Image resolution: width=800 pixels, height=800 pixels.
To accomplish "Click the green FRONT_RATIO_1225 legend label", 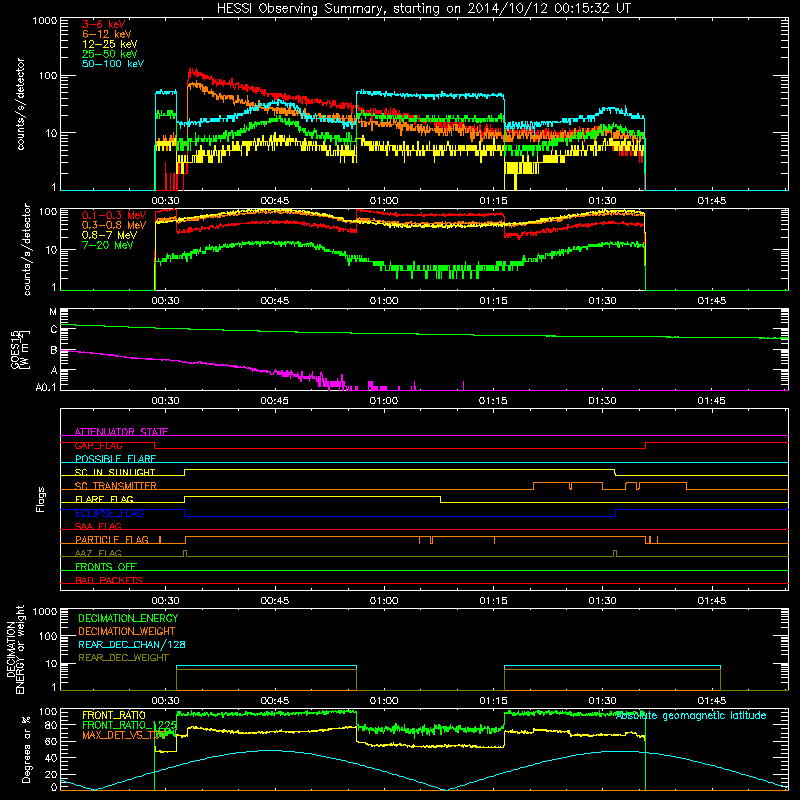I will click(130, 725).
